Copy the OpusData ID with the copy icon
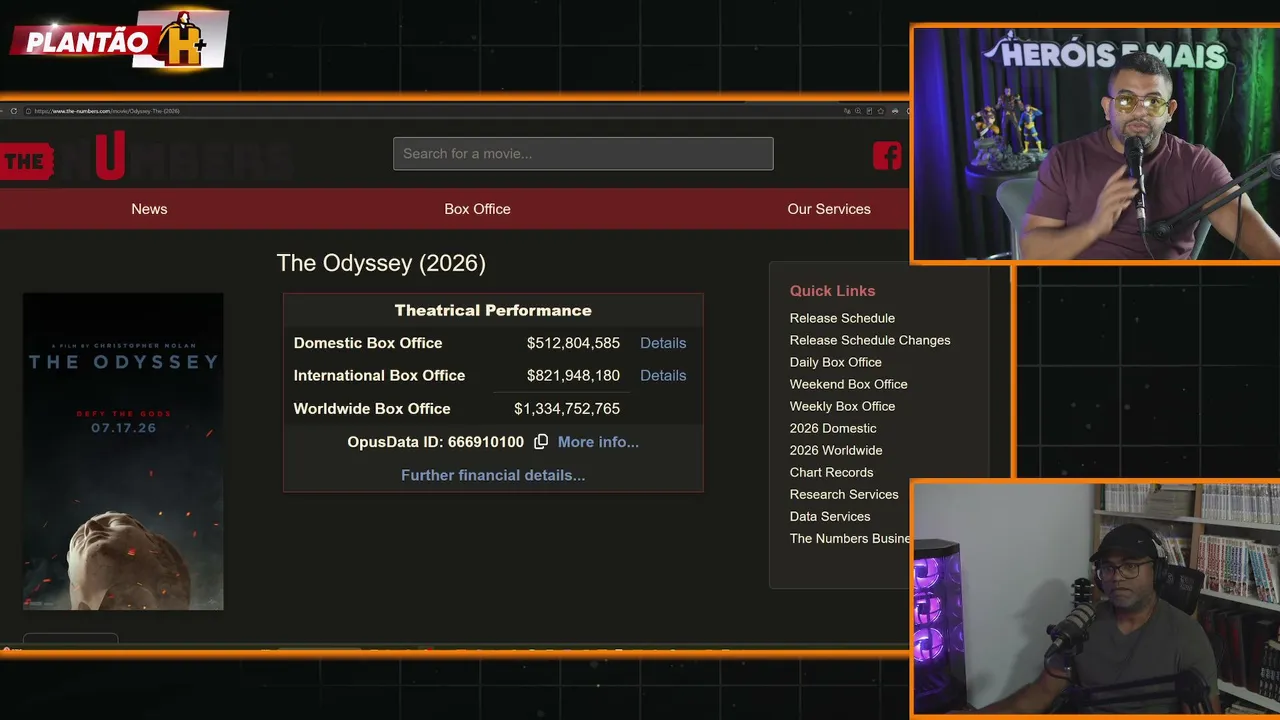Screen dimensions: 1280x720 point(541,442)
